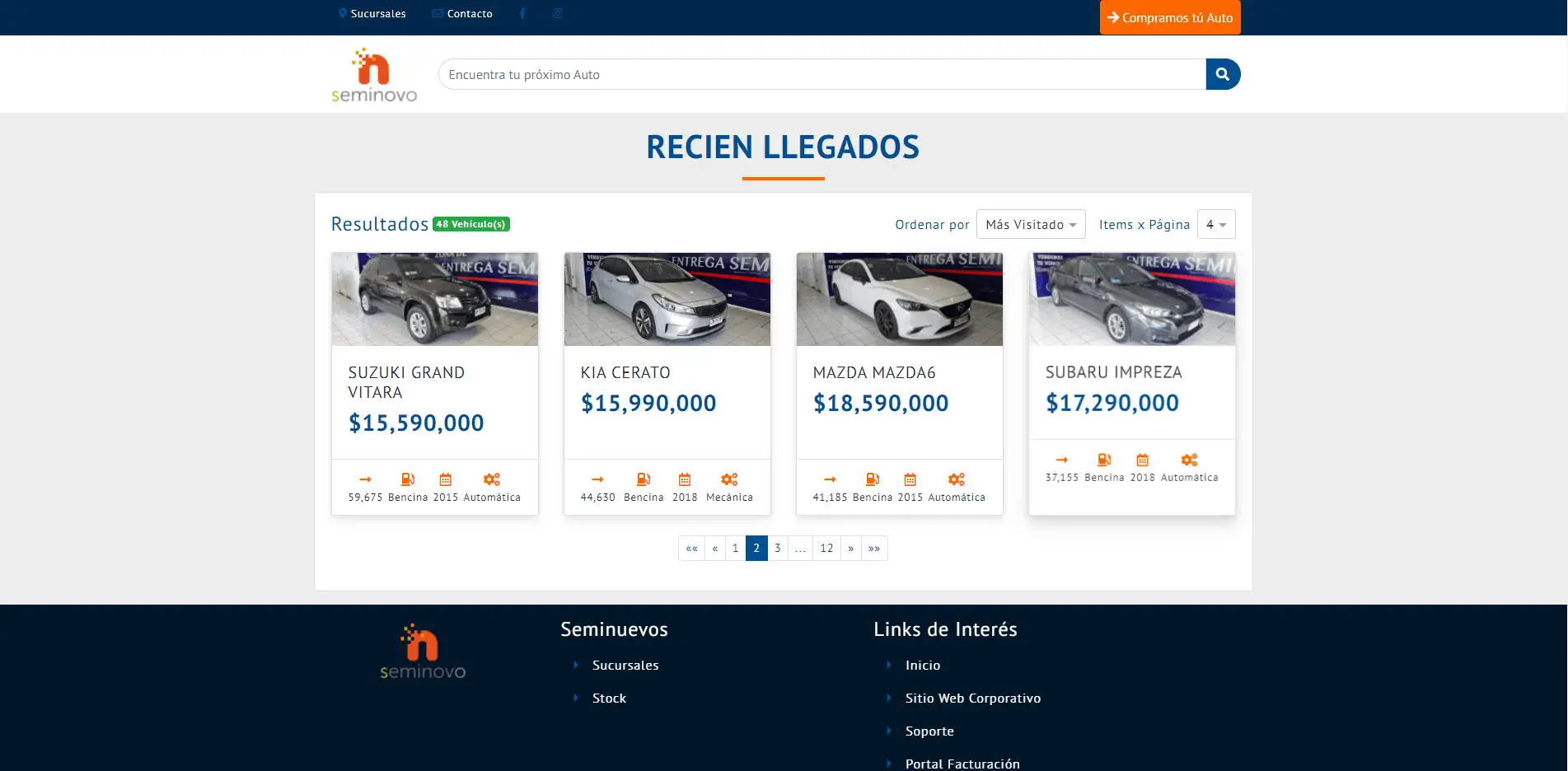
Task: Click the magnifying glass search button
Action: 1222,74
